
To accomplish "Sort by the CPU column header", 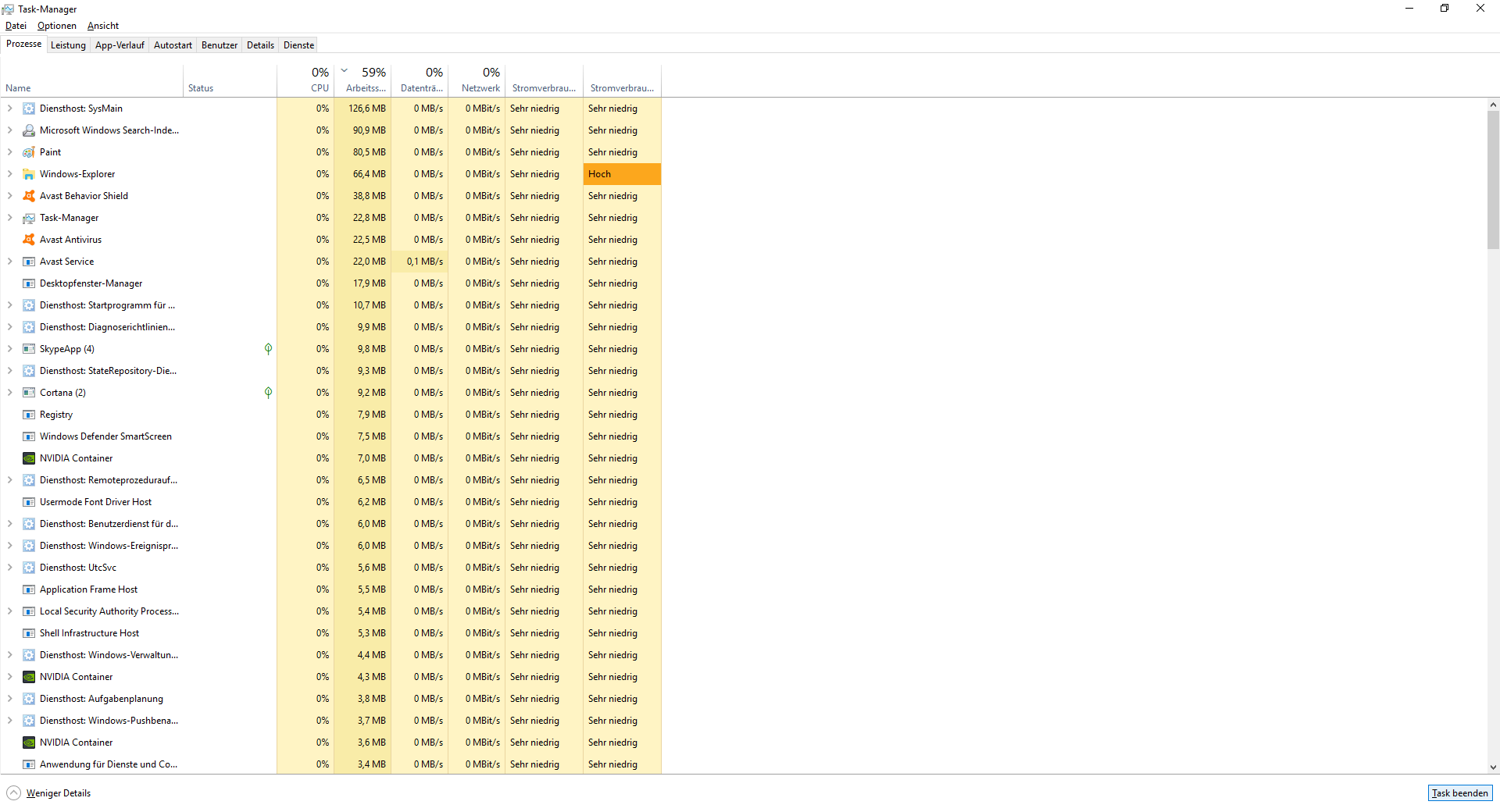I will (x=305, y=81).
